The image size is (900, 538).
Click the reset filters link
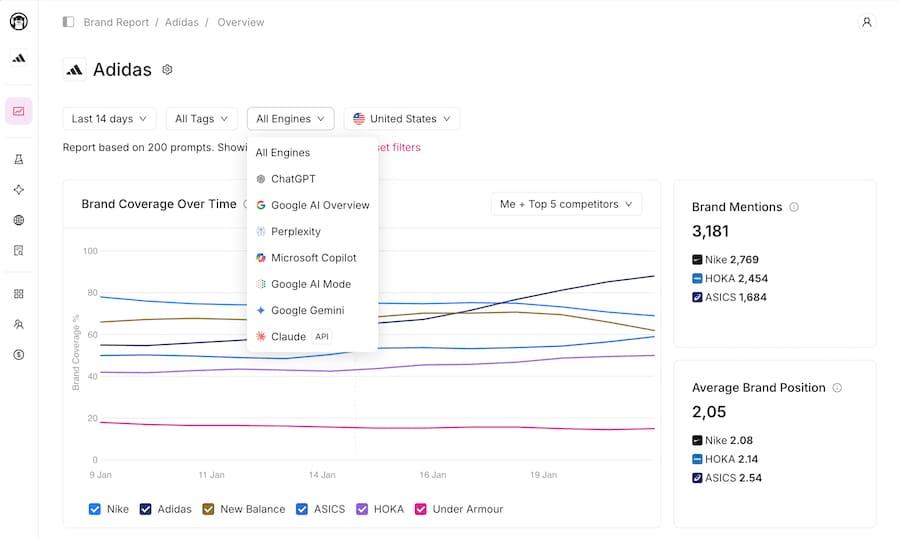coord(399,148)
